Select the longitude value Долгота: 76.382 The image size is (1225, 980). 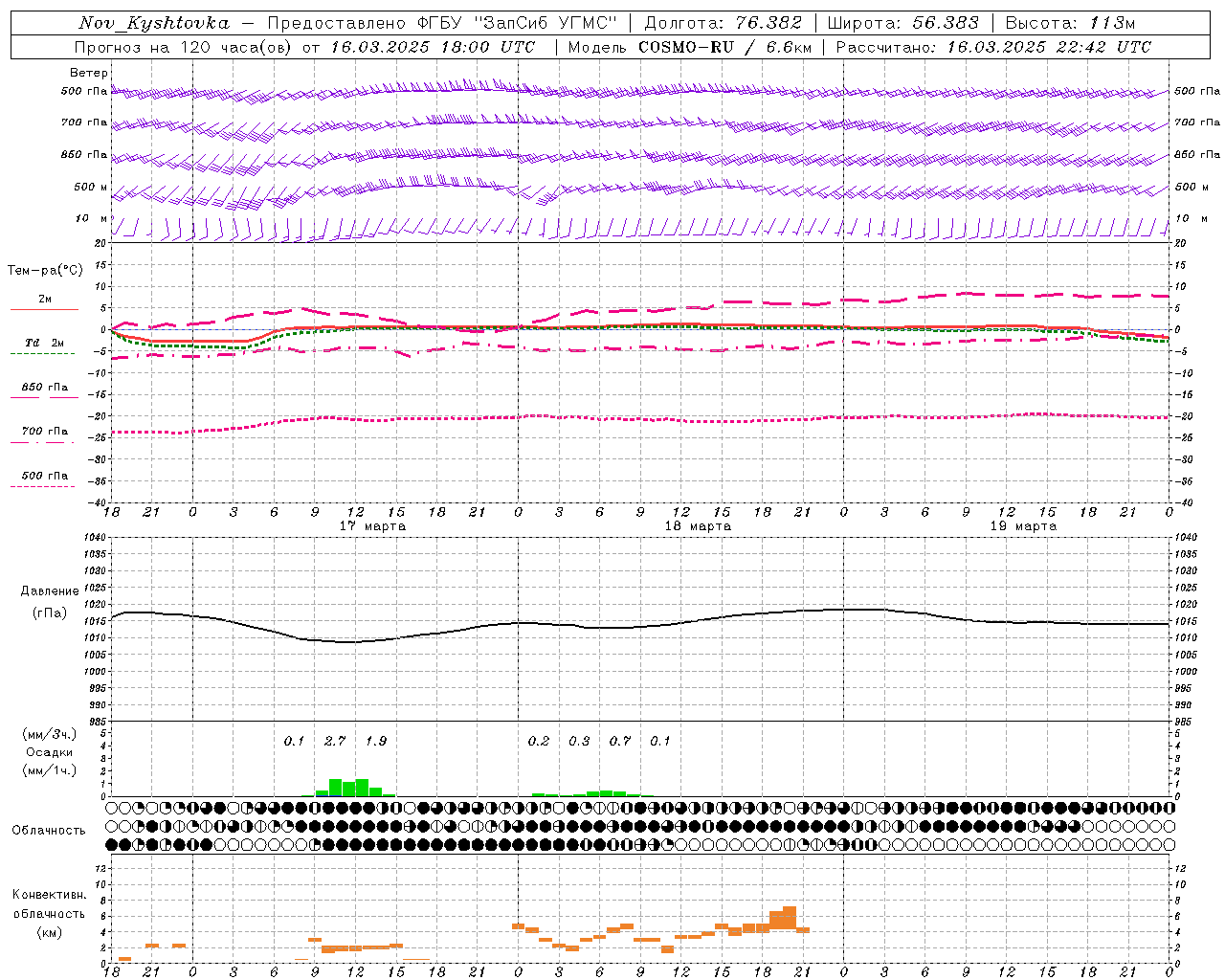click(x=723, y=23)
